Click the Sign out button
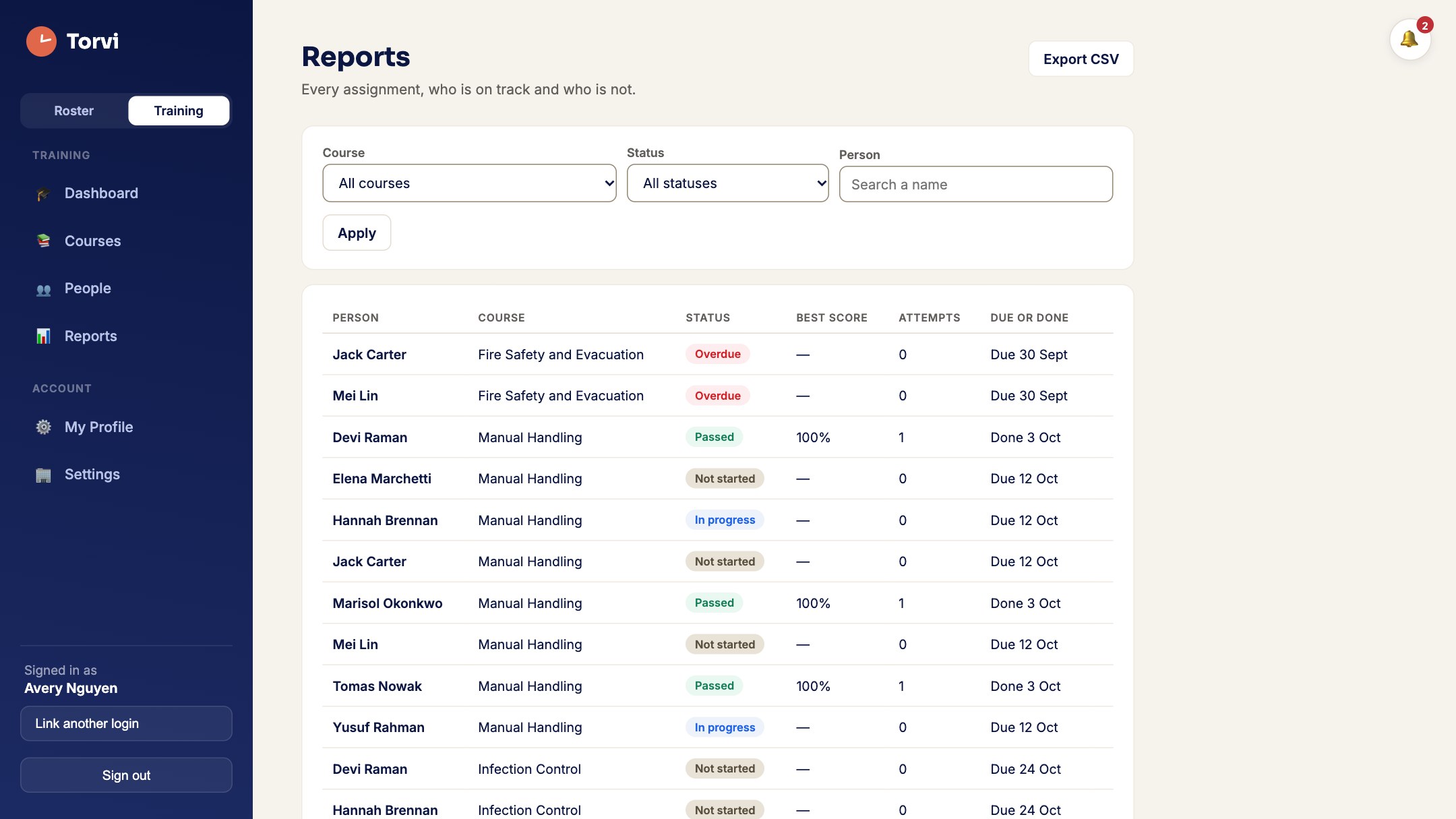 coord(126,775)
